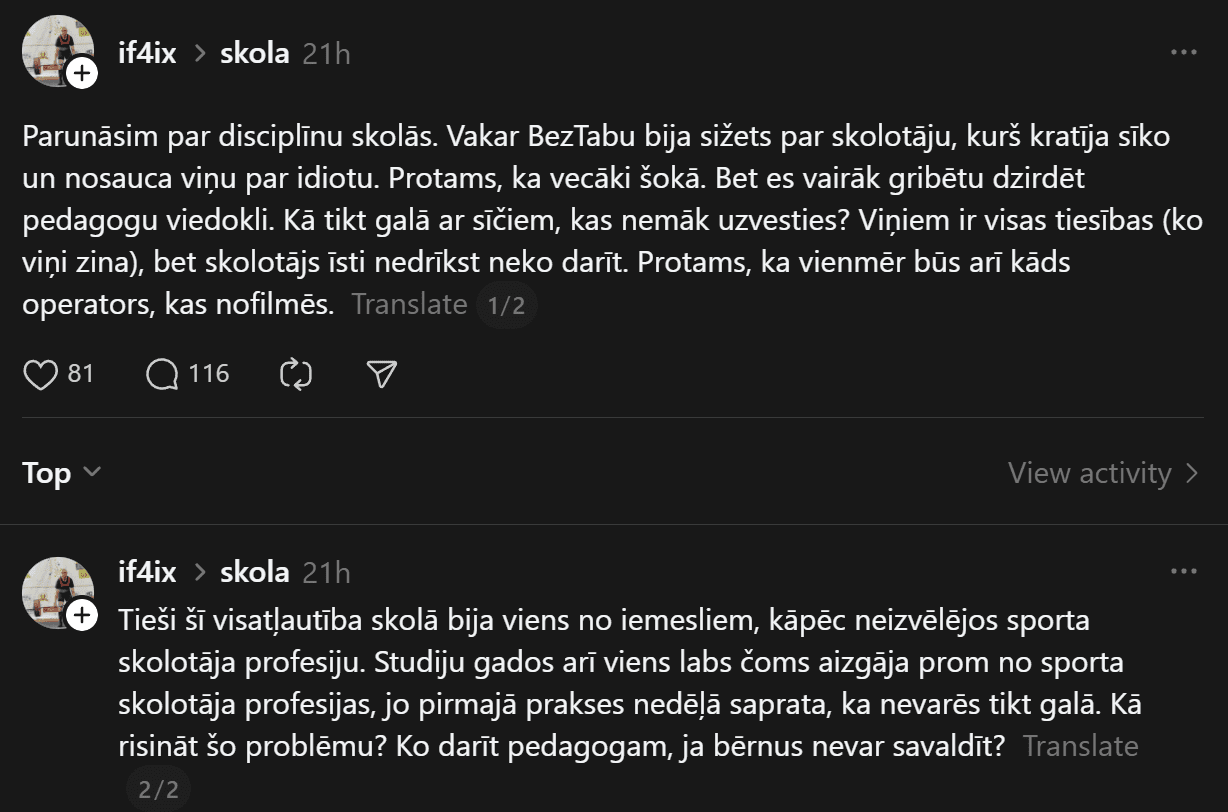
Task: Like the first post with heart icon
Action: (x=40, y=375)
